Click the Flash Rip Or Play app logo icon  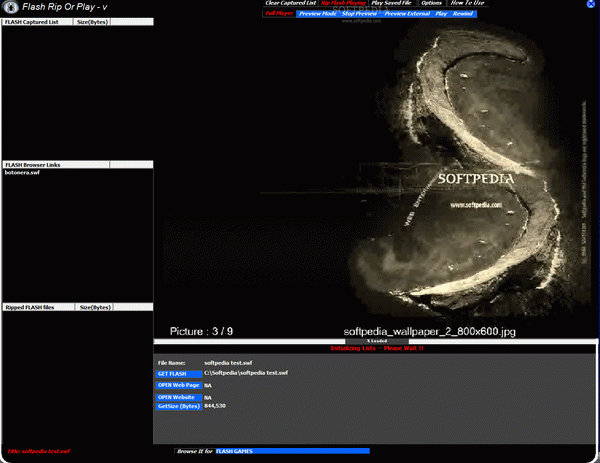pyautogui.click(x=11, y=7)
